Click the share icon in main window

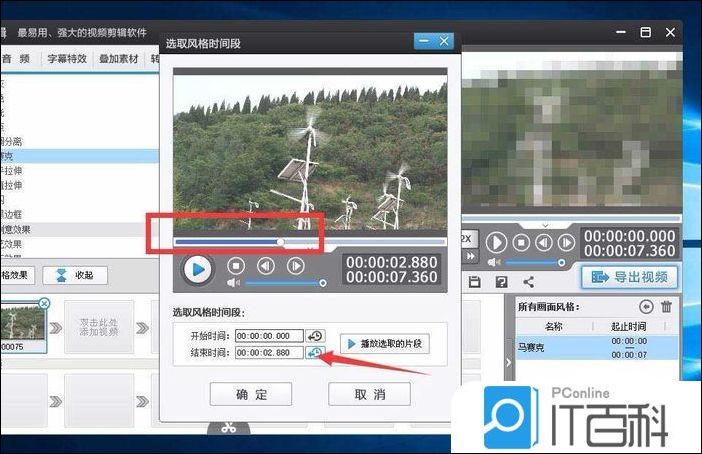[x=528, y=282]
